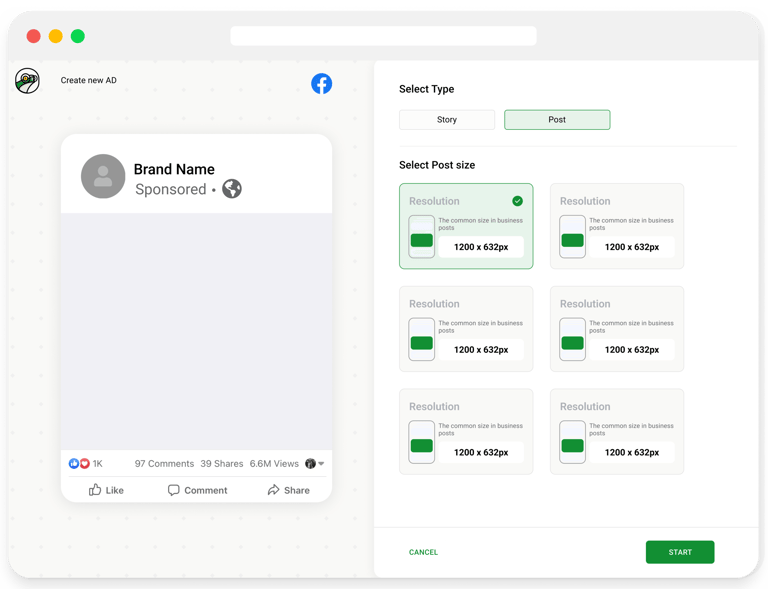Image resolution: width=768 pixels, height=589 pixels.
Task: Click the globe audience icon next to Sponsored
Action: click(x=232, y=188)
